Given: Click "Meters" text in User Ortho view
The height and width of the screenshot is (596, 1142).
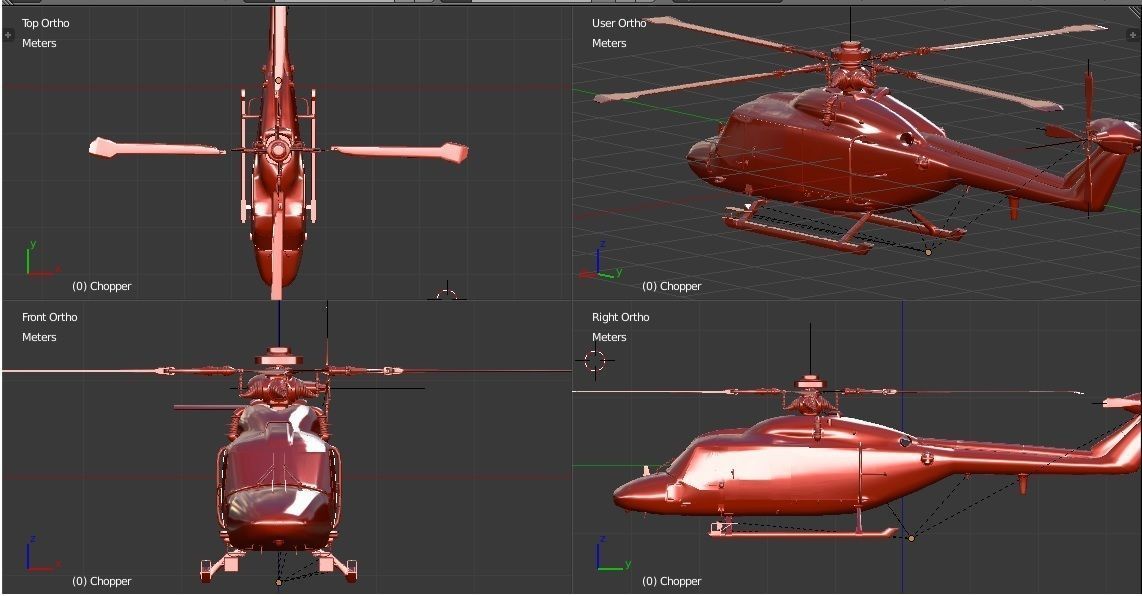Looking at the screenshot, I should [609, 43].
